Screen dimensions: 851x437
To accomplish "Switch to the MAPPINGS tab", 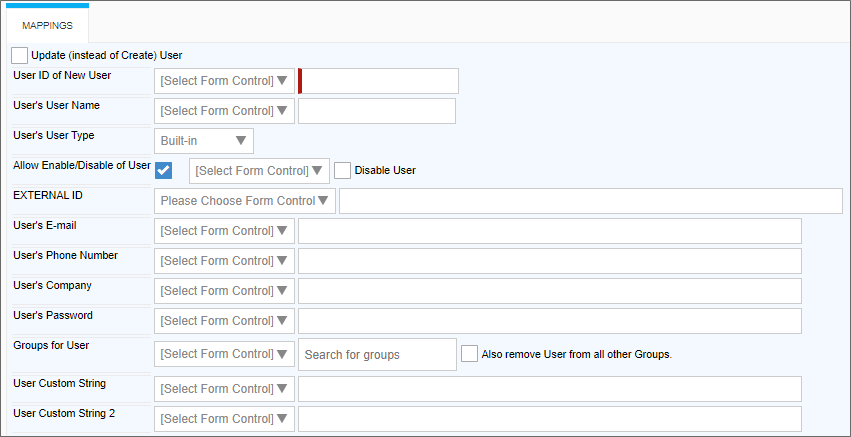I will [48, 25].
